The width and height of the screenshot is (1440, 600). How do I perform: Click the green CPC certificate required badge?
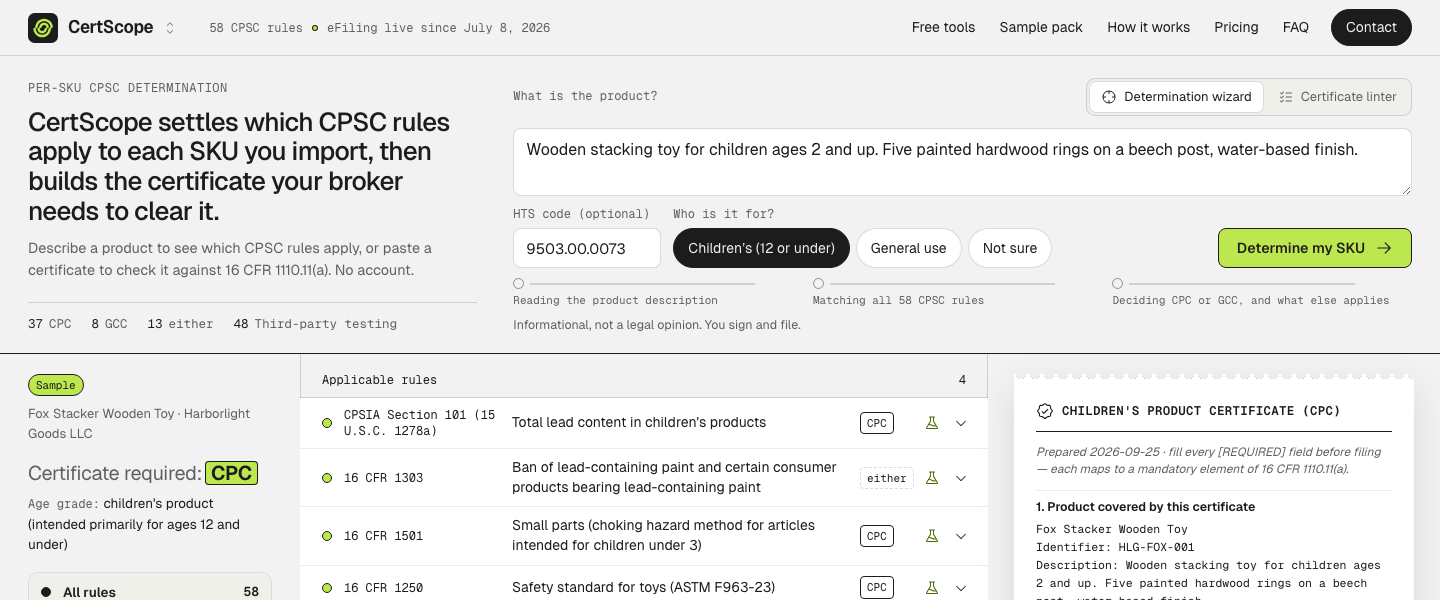pos(232,473)
